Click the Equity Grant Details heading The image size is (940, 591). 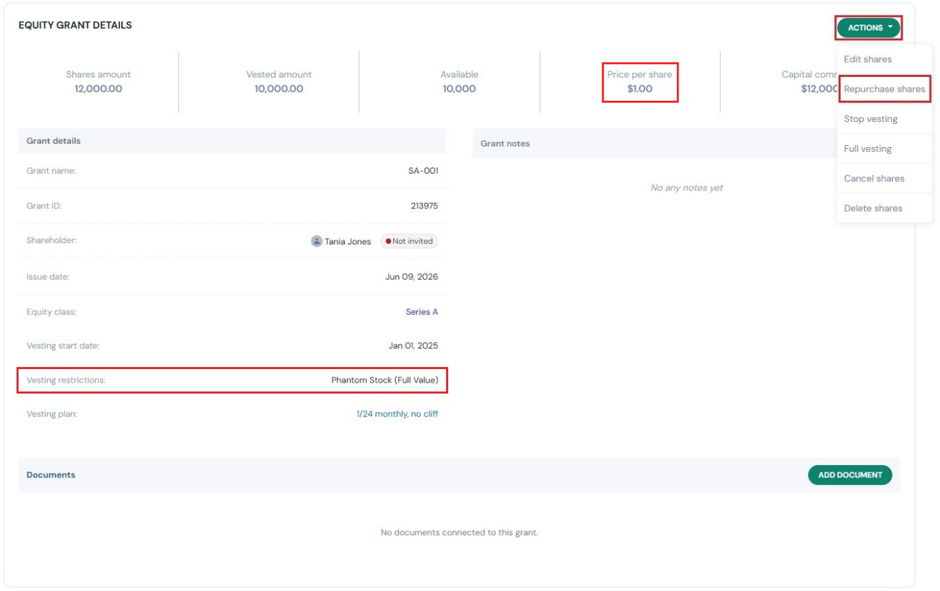pos(75,25)
